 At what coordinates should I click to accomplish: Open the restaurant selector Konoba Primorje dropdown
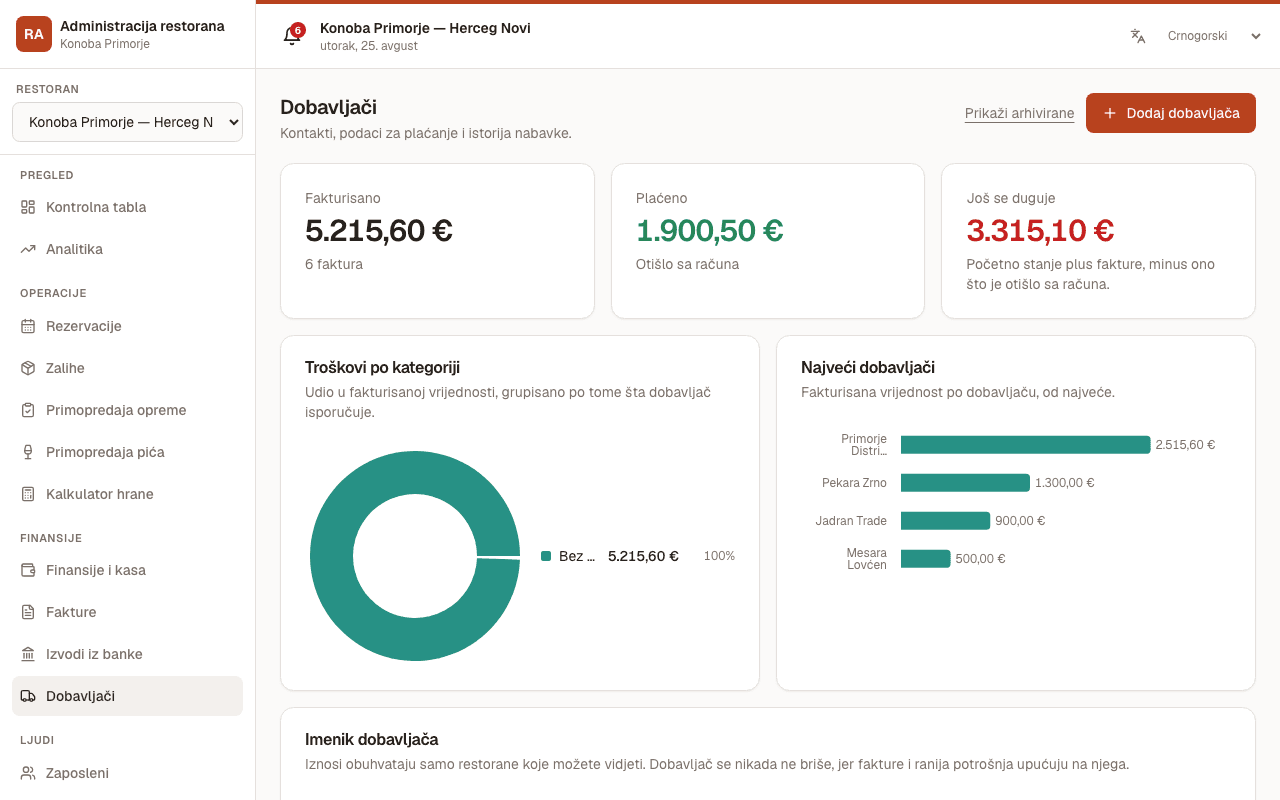point(127,122)
